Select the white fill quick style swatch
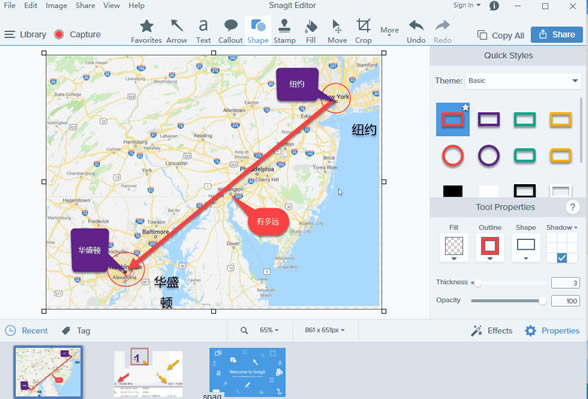The height and width of the screenshot is (399, 588). coord(489,191)
